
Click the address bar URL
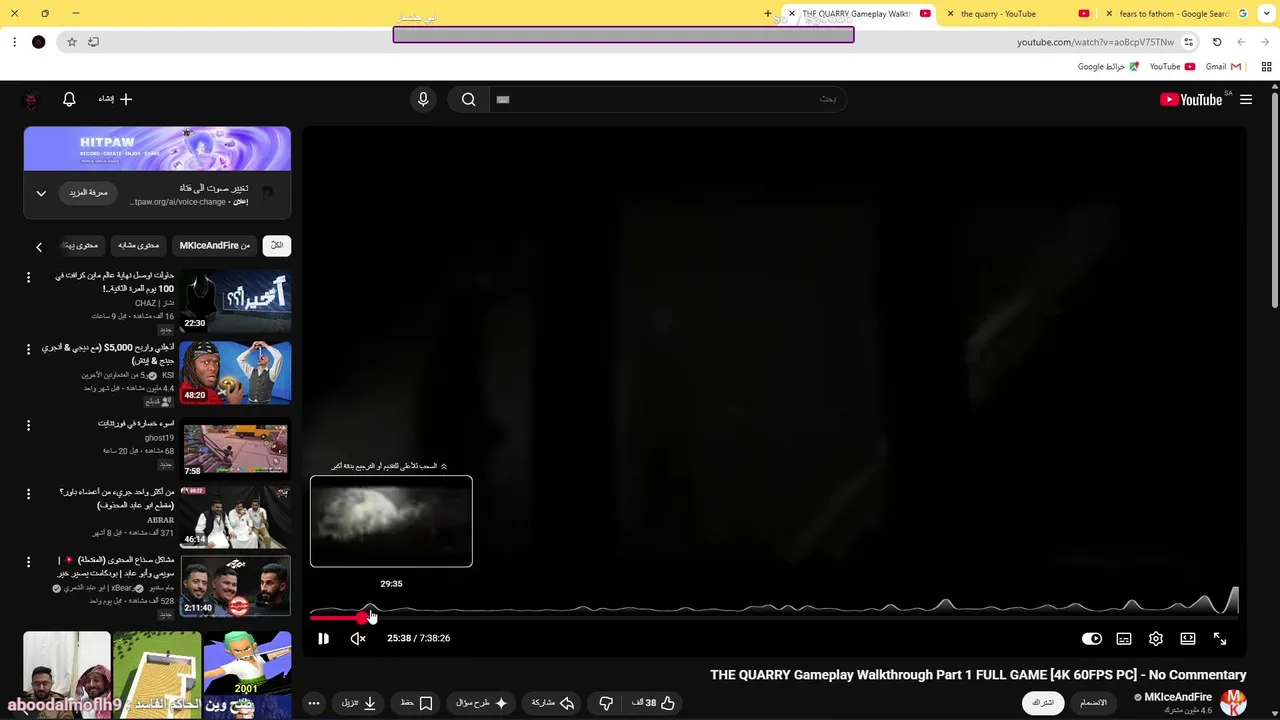(x=1095, y=42)
